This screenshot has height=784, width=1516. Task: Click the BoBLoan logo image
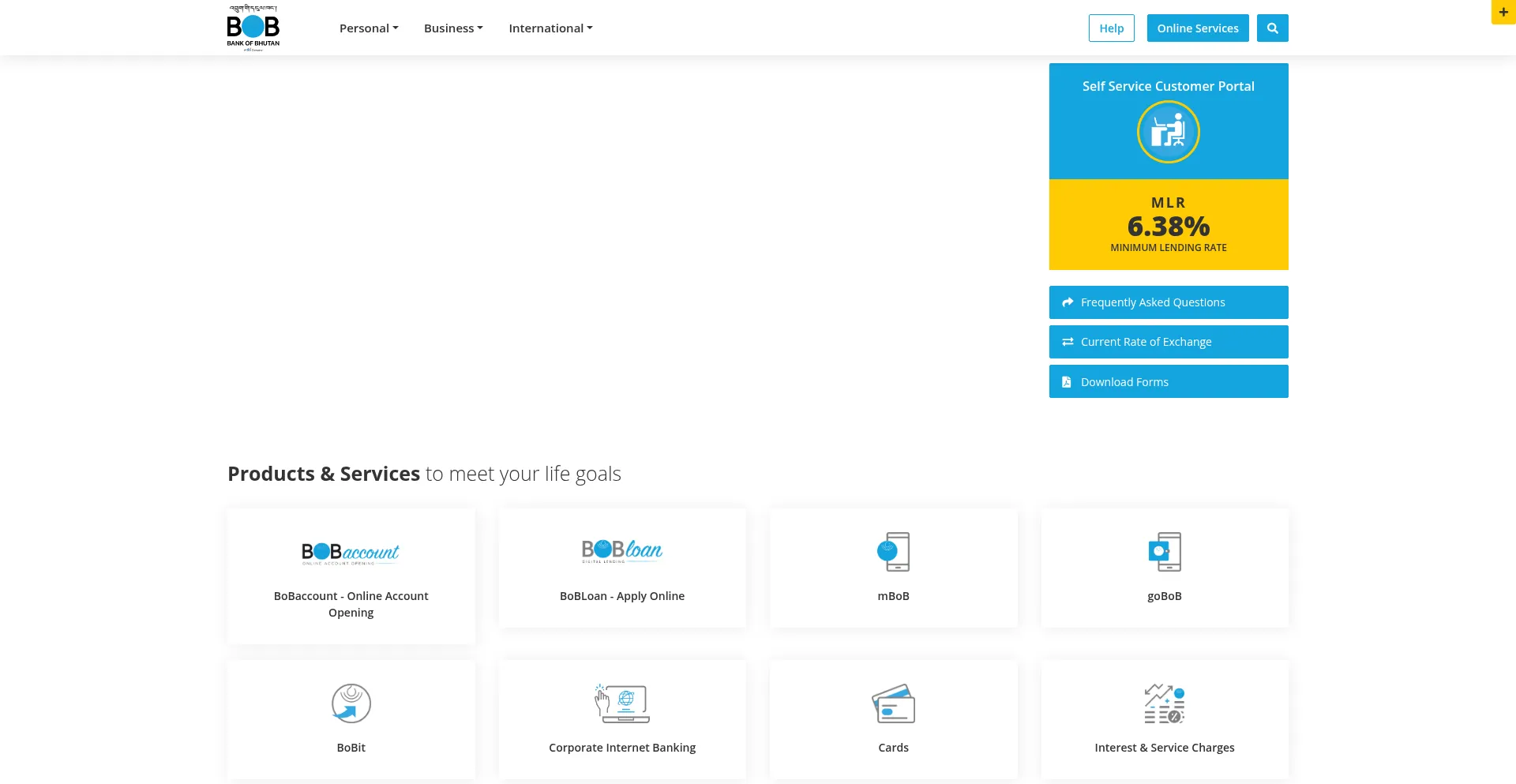coord(622,550)
